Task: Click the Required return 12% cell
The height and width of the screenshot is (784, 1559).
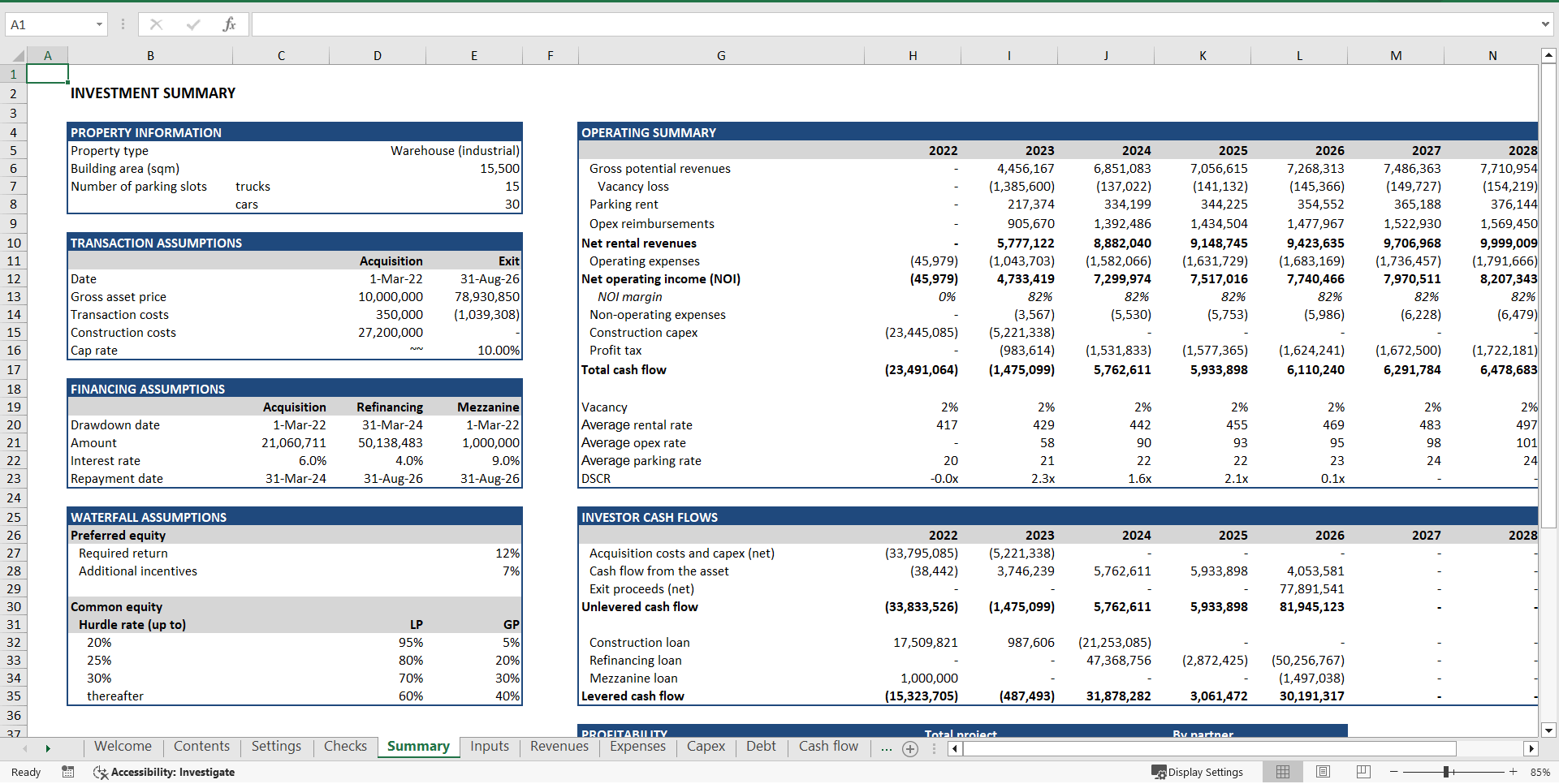Action: point(474,554)
